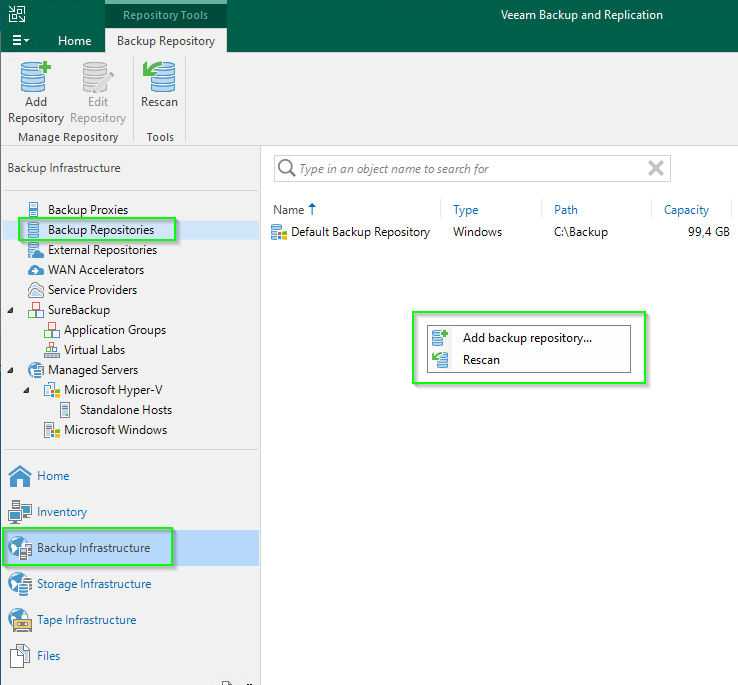738x685 pixels.
Task: Collapse the SureBackup tree node
Action: 11,310
